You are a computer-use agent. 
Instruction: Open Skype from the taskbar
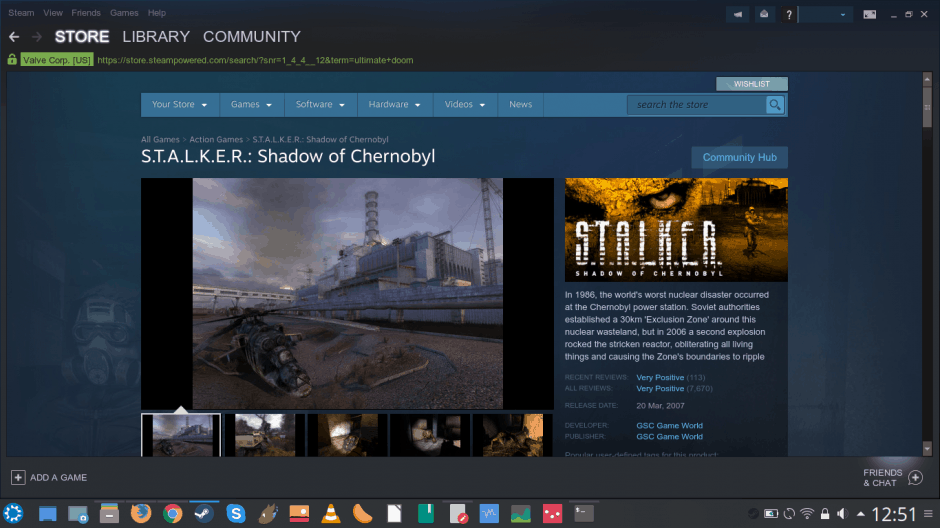pos(236,514)
